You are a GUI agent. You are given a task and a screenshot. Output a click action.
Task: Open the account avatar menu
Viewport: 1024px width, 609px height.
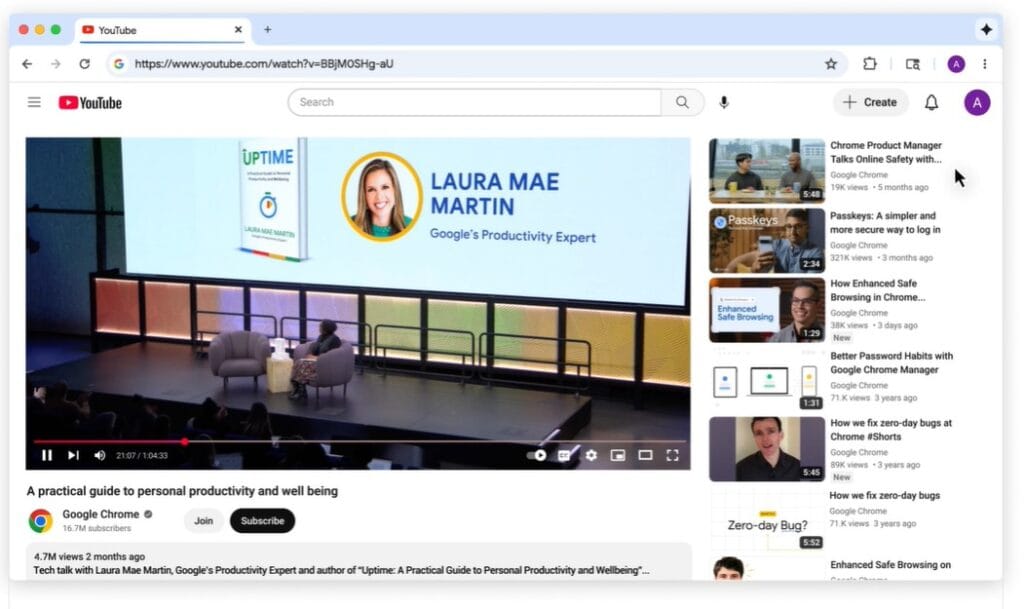[x=977, y=102]
